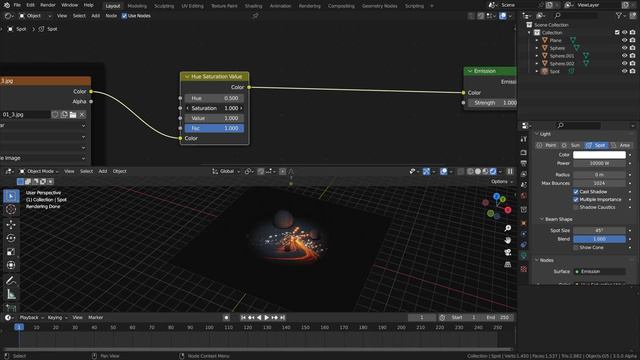Viewport: 640px width, 360px height.
Task: Click the Blend slider value 1.000
Action: [599, 239]
